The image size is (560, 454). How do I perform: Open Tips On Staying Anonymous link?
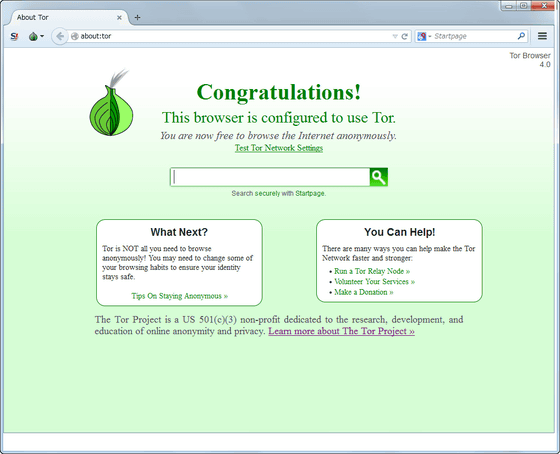click(179, 296)
